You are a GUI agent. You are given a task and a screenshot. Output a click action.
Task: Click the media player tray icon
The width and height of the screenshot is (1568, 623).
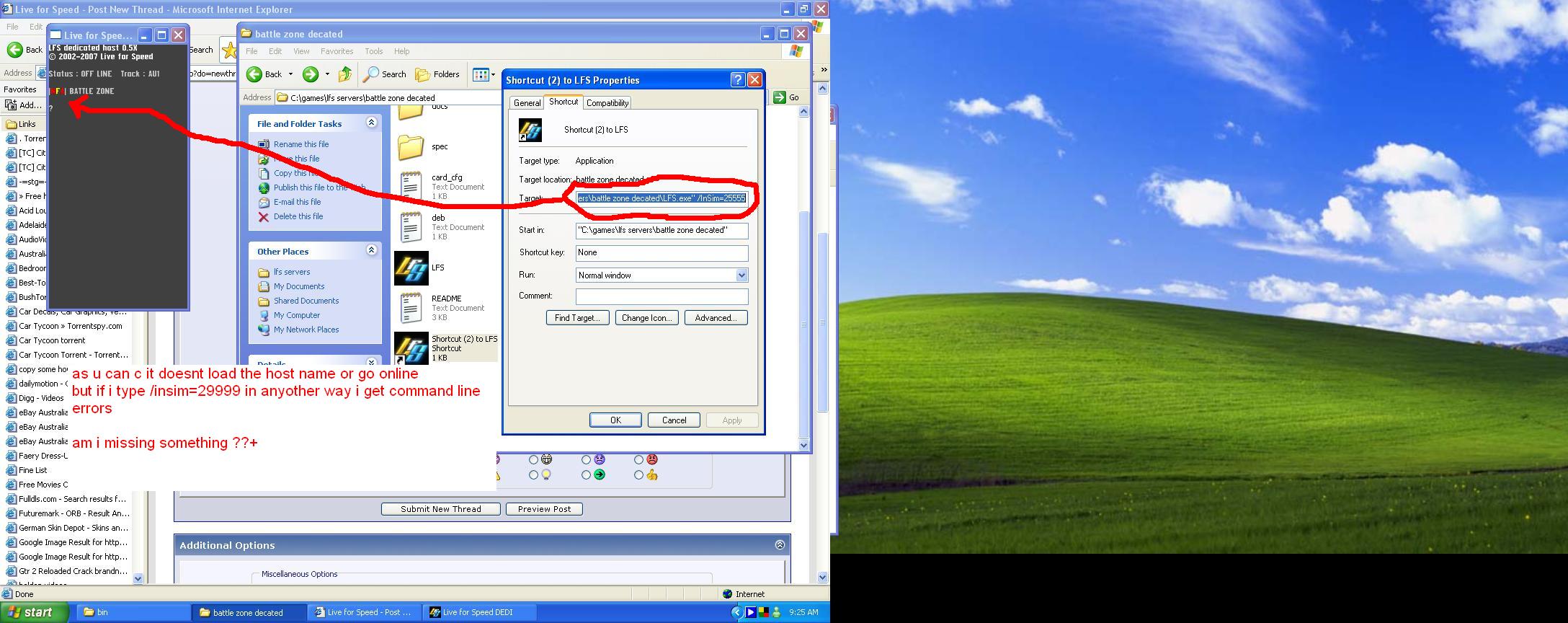751,613
